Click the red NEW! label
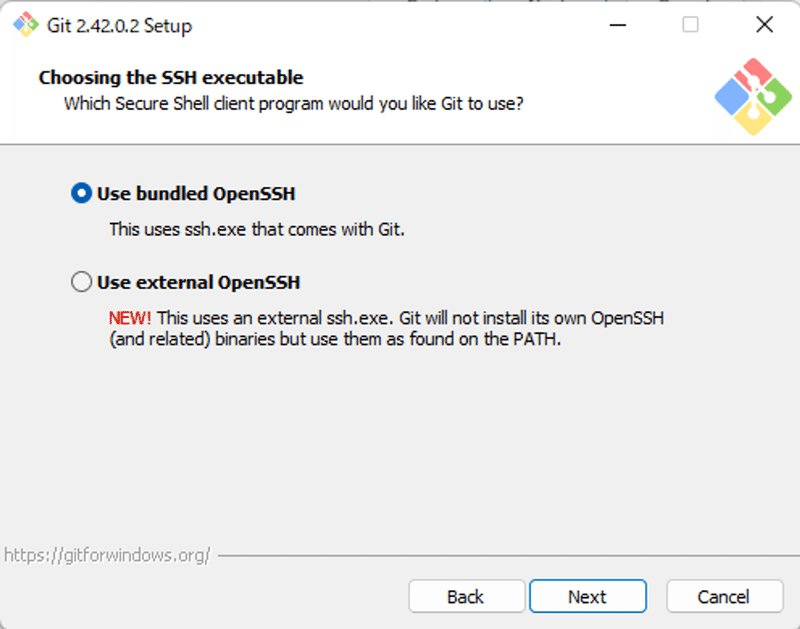800x629 pixels. (x=130, y=318)
